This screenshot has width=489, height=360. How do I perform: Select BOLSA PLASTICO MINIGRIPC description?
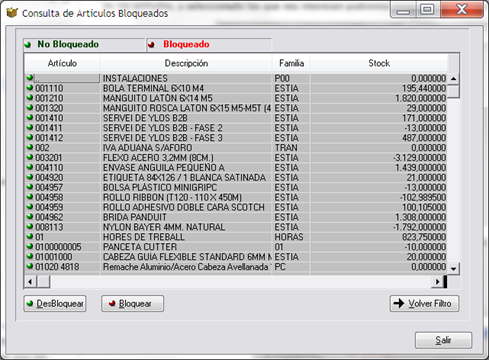160,187
